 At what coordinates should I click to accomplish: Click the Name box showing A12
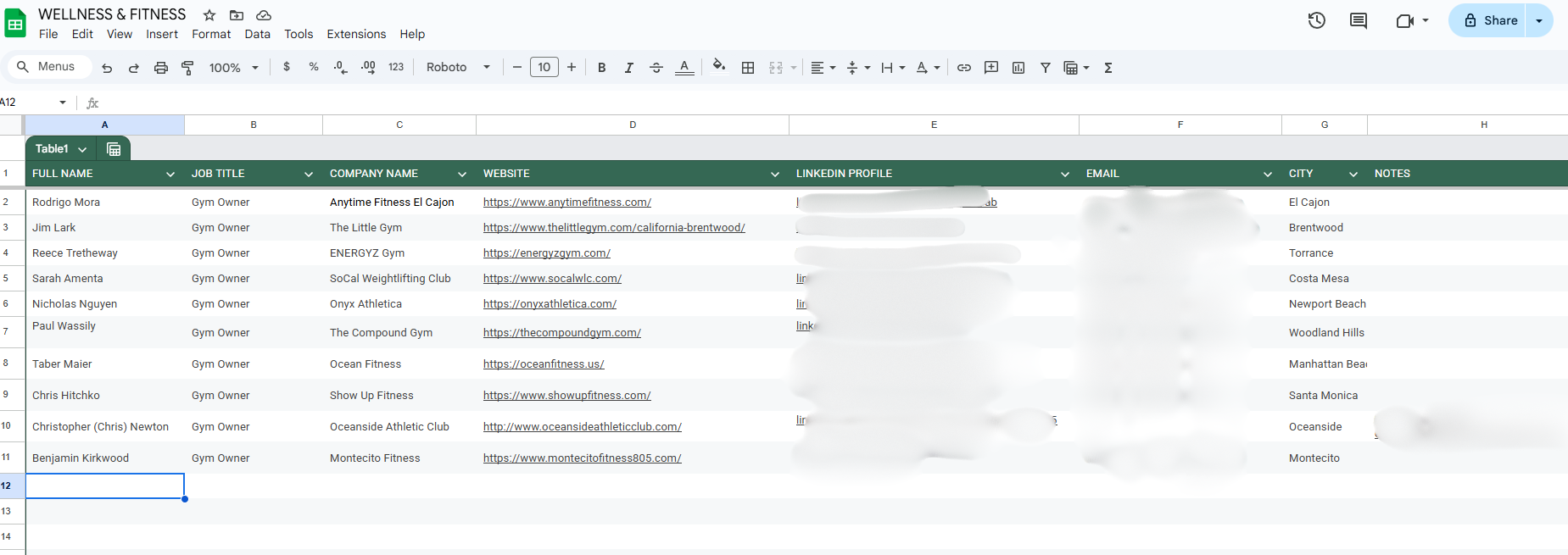tap(34, 103)
